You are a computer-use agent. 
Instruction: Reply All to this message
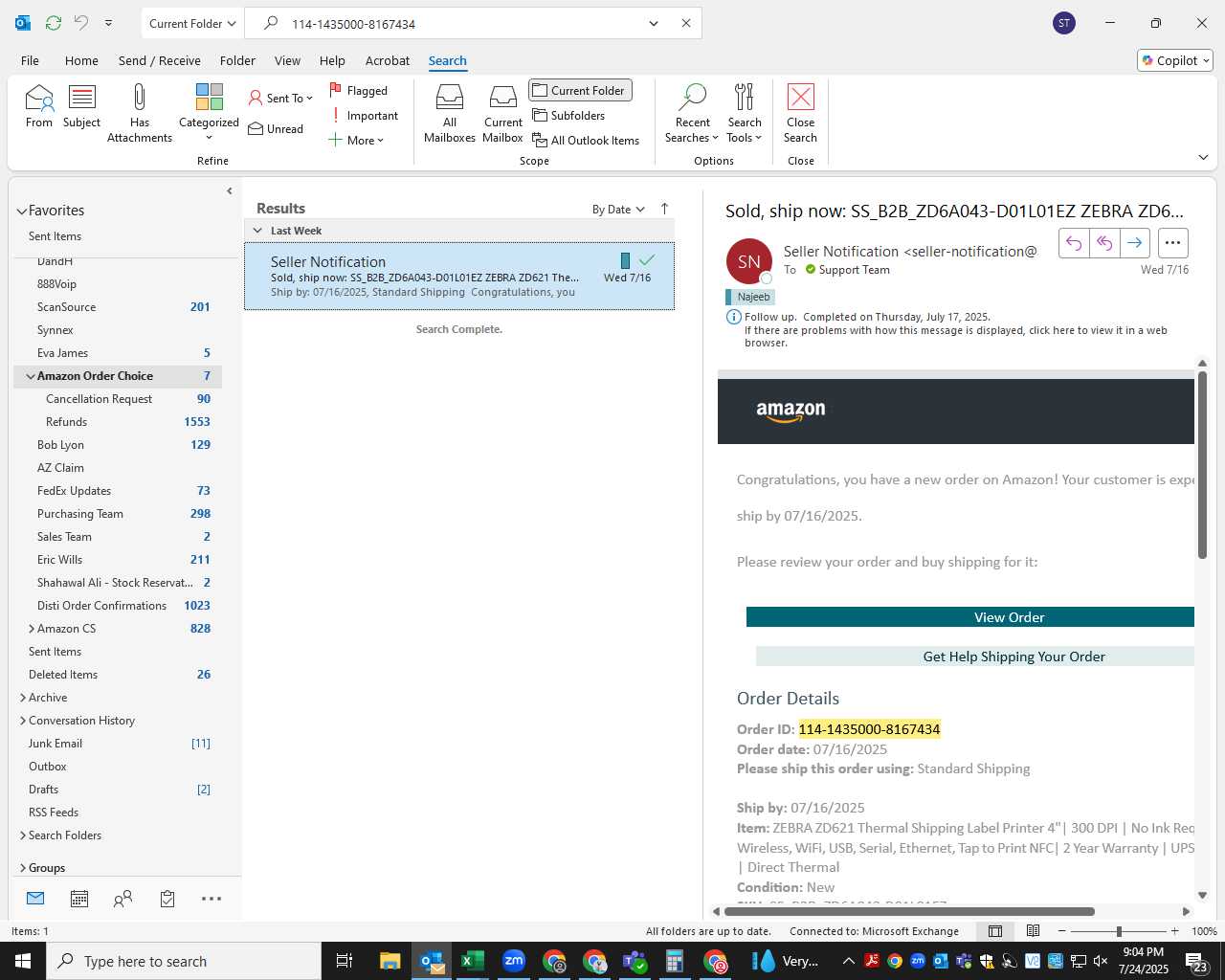(x=1104, y=243)
